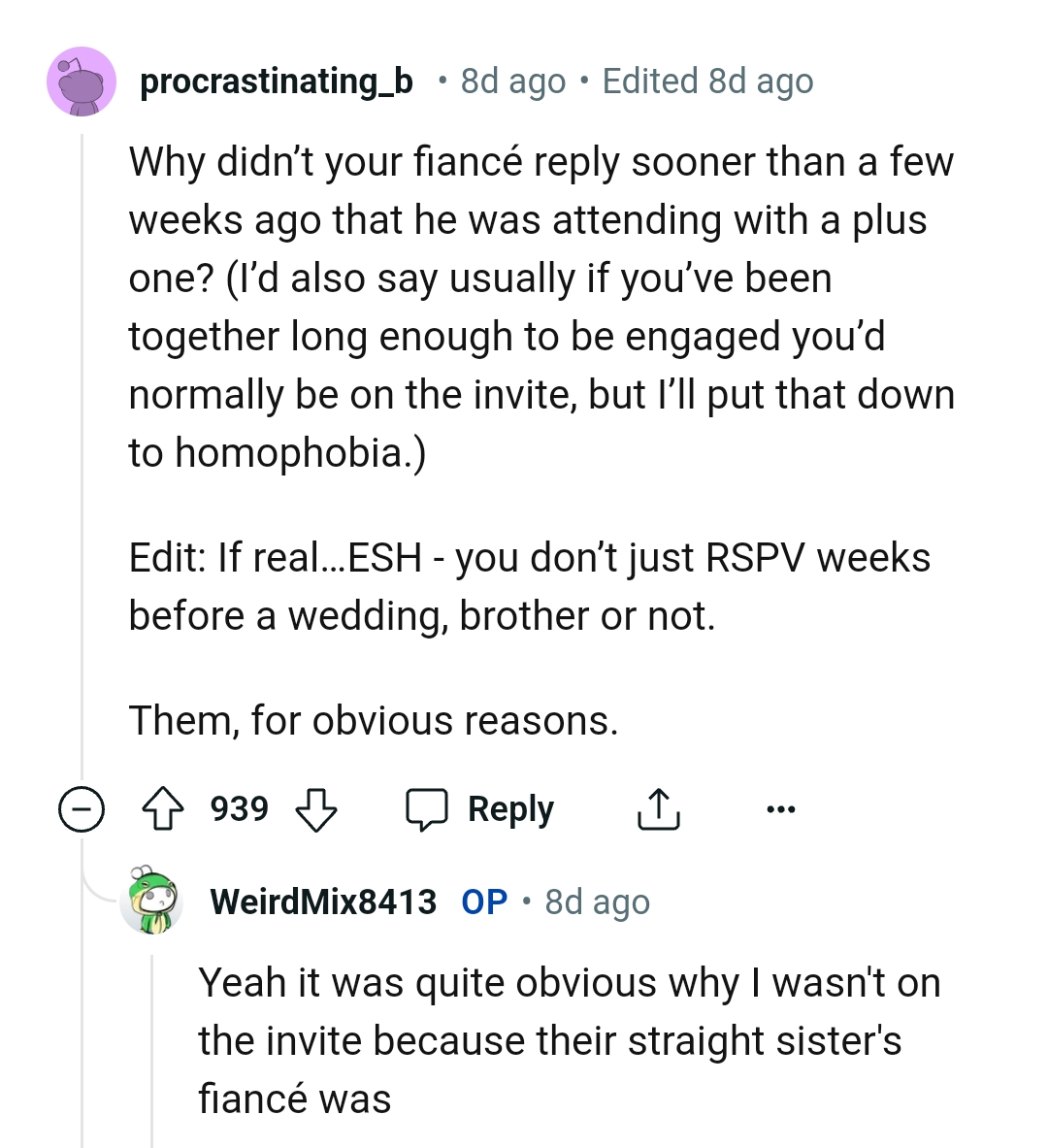
Task: Click the Reply button label
Action: (511, 808)
